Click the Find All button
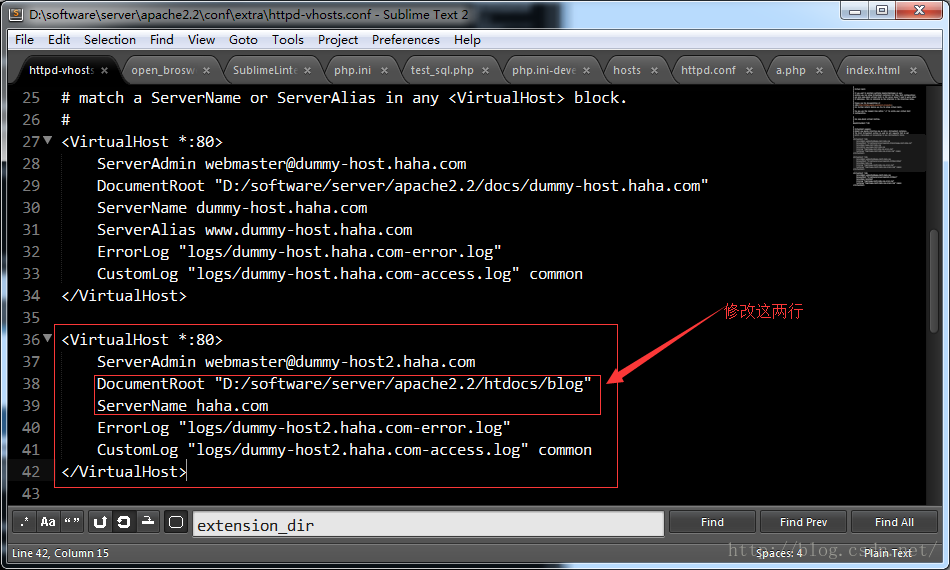This screenshot has height=570, width=950. point(894,522)
